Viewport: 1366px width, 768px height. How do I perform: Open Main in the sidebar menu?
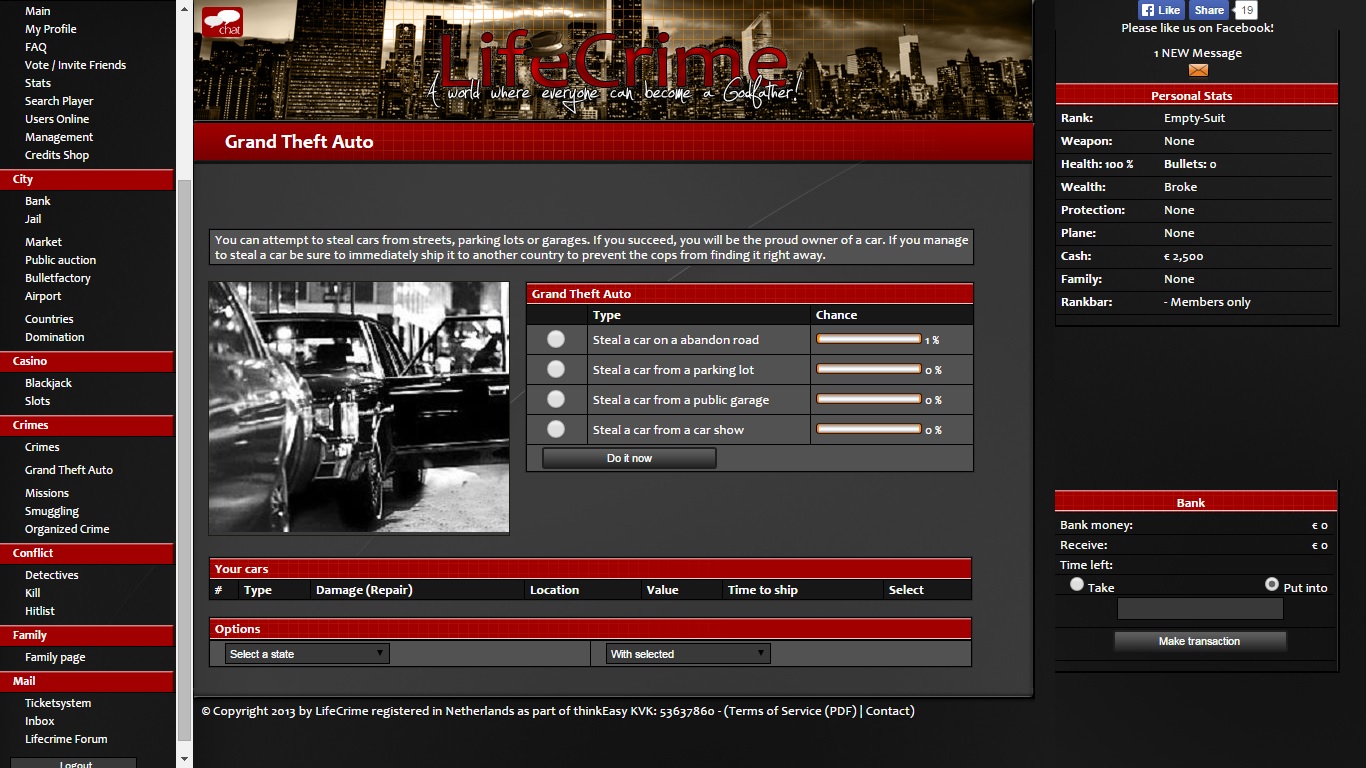pos(38,11)
